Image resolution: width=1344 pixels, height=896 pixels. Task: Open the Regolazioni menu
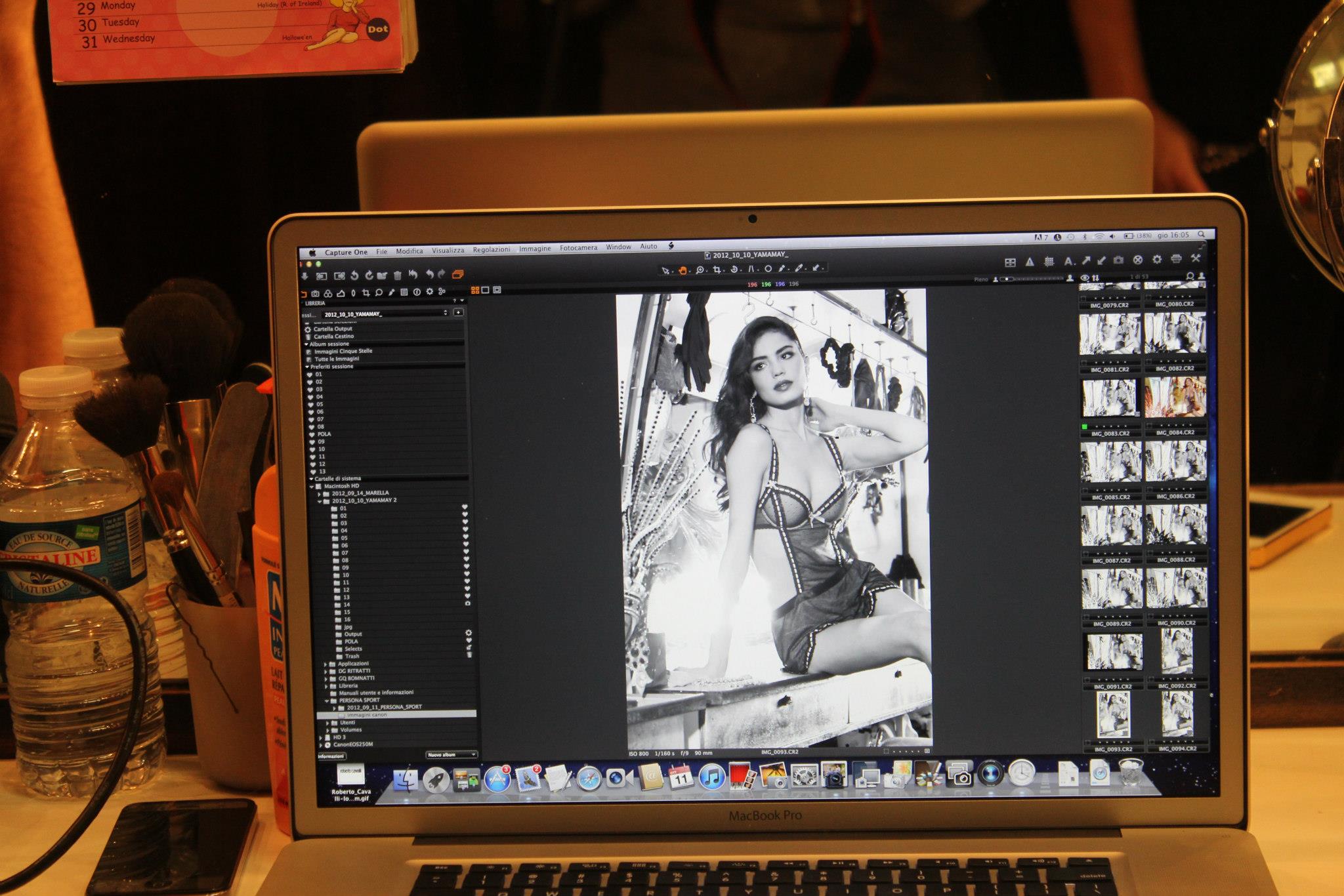tap(492, 250)
